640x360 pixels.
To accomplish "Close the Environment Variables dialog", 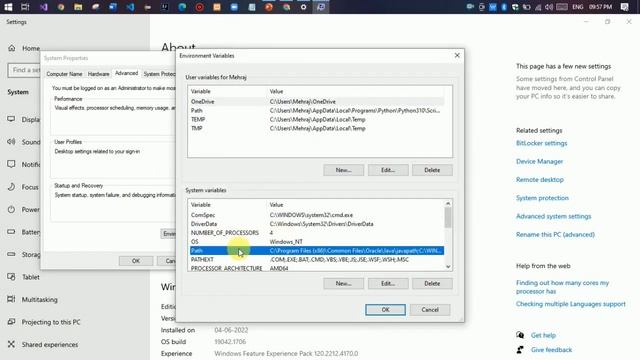I will tap(457, 55).
